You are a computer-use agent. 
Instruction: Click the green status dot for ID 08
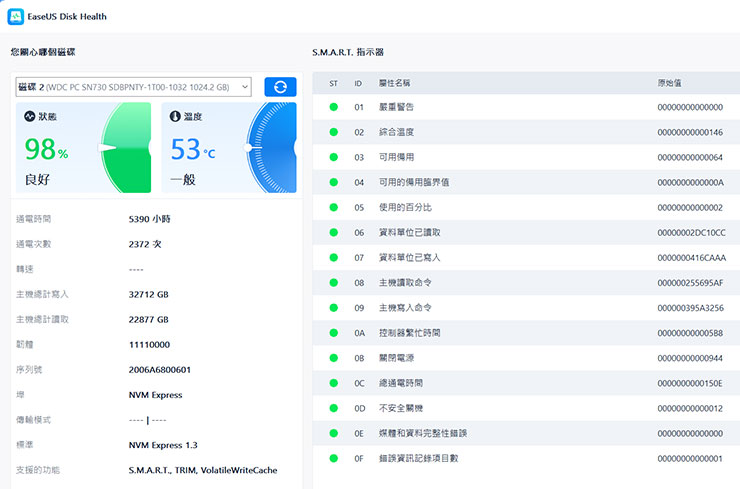click(x=334, y=283)
